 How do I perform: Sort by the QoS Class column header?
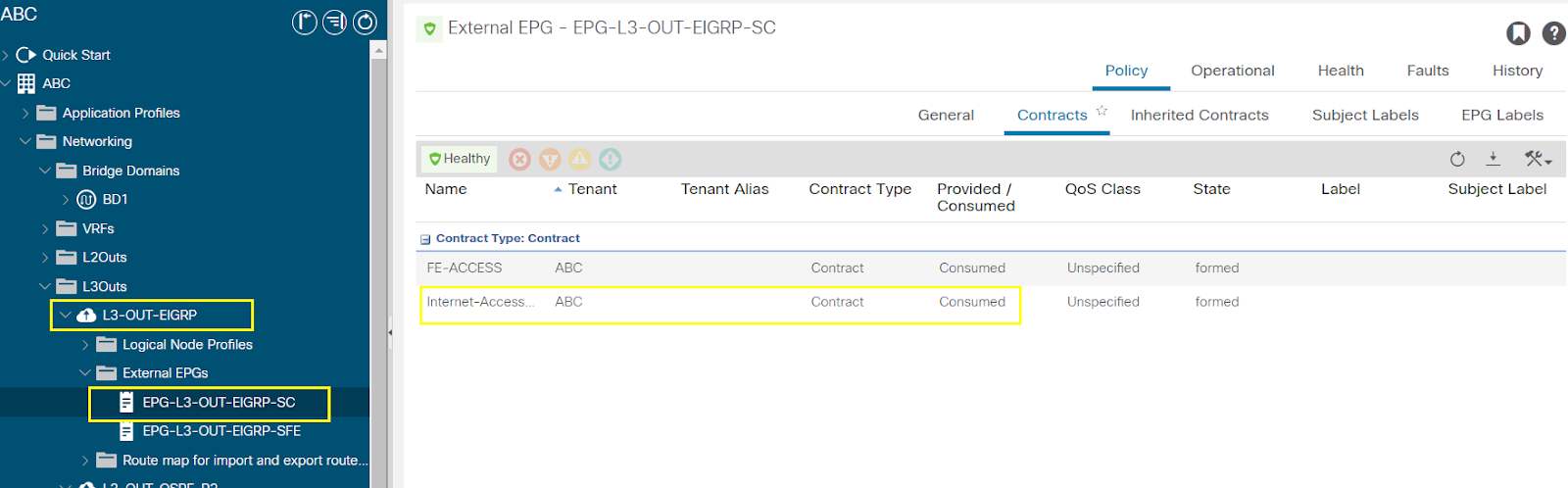click(x=1102, y=189)
